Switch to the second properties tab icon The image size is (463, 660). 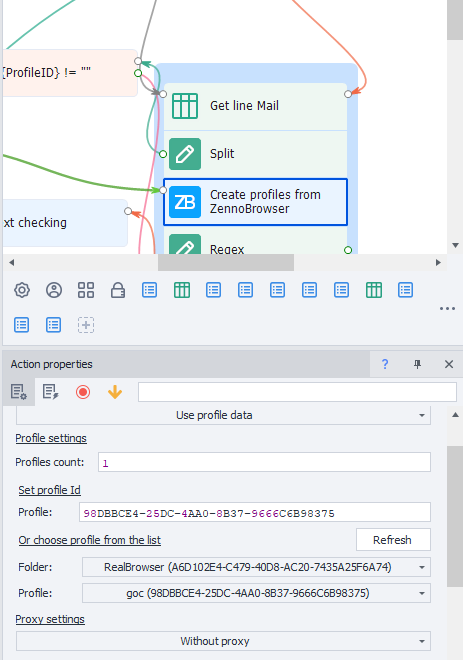click(x=51, y=392)
